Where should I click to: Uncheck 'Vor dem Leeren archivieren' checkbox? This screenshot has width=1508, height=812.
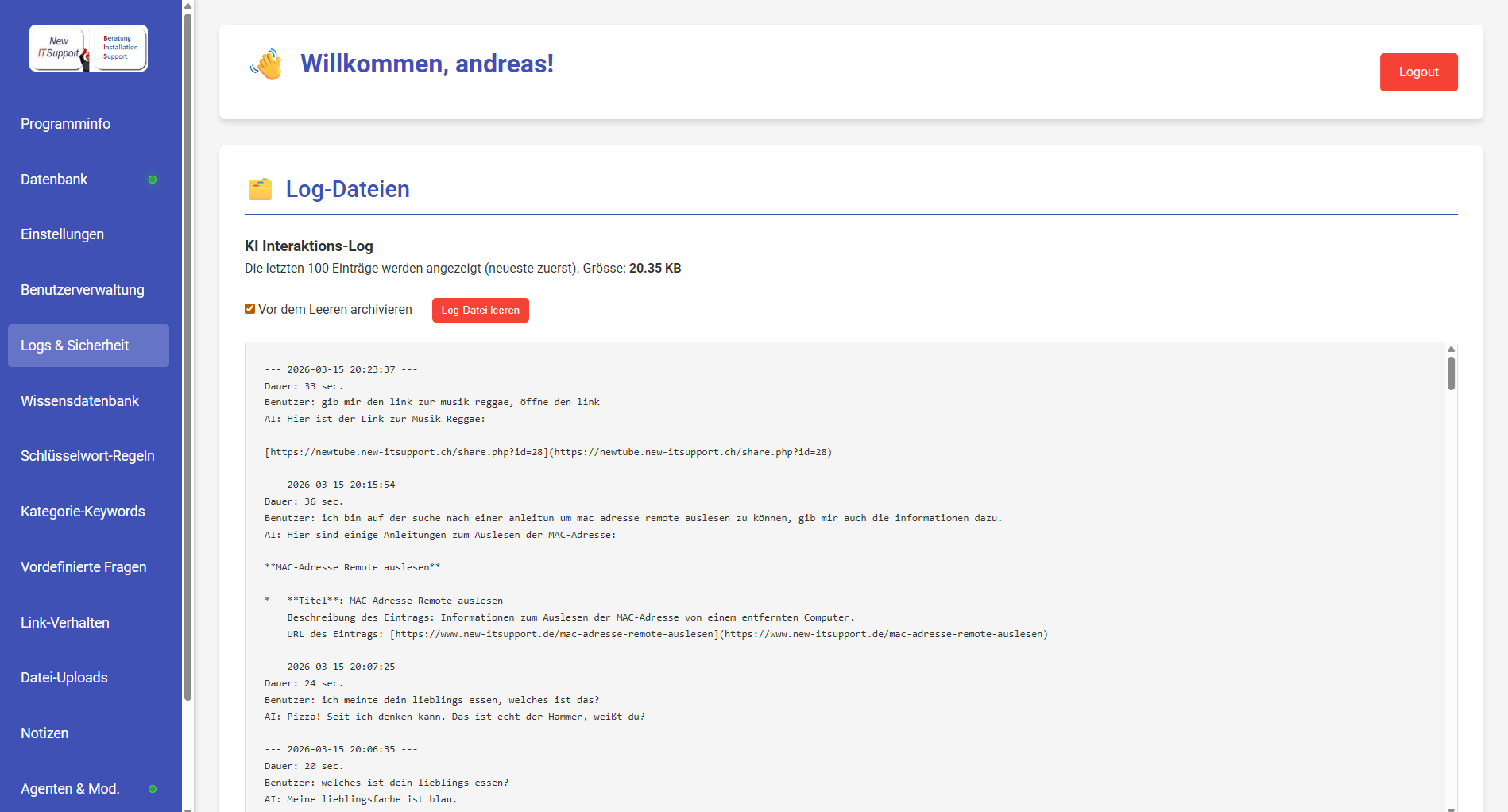[x=250, y=309]
